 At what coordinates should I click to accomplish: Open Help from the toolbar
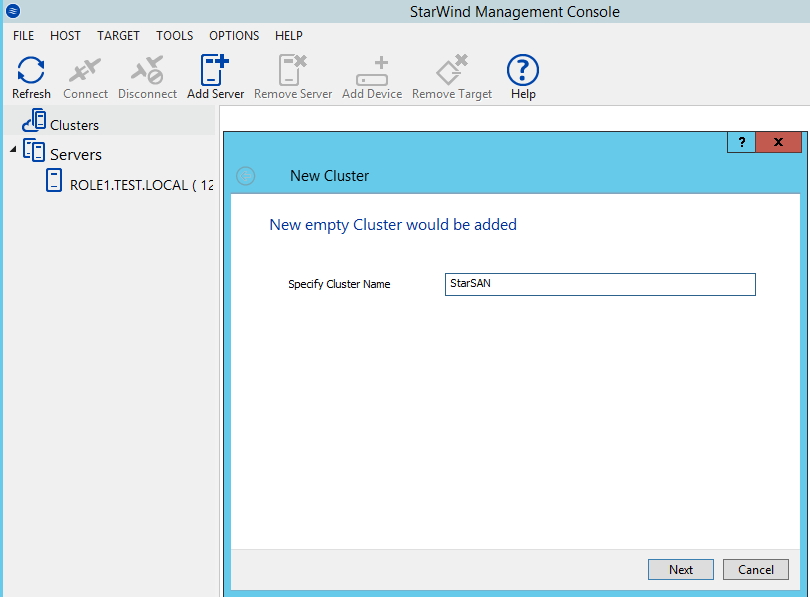point(523,77)
